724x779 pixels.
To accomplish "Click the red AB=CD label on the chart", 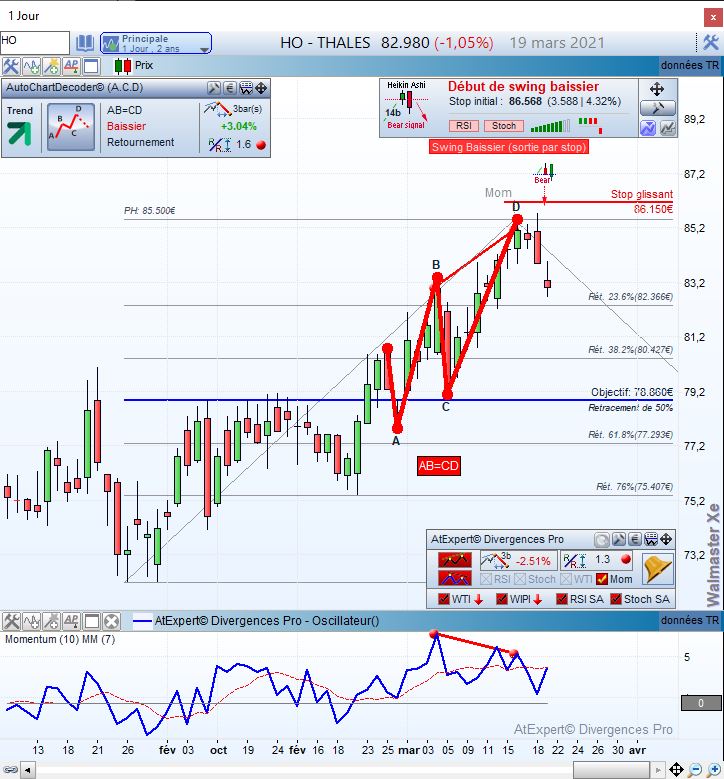I will [439, 466].
